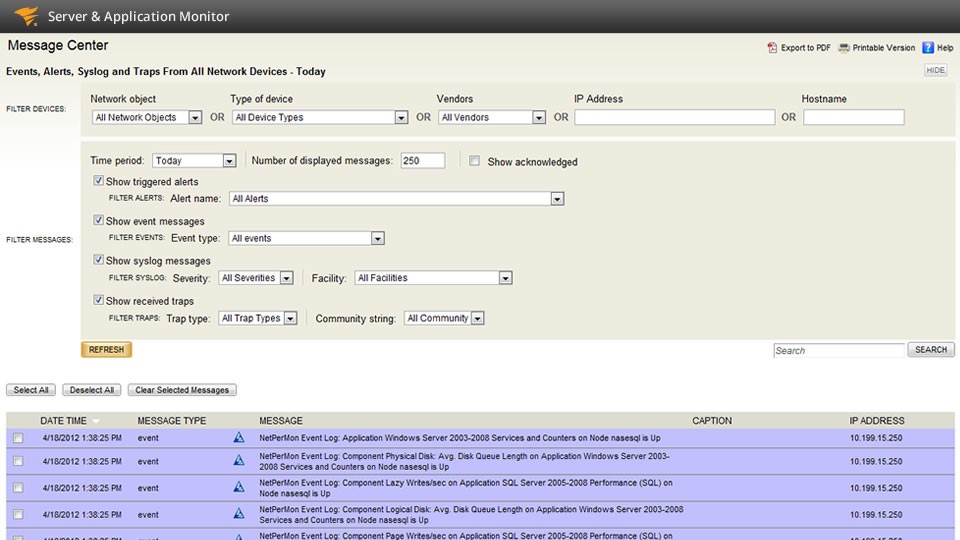Viewport: 960px width, 540px height.
Task: Click event icon for Application Windows Server message
Action: click(238, 438)
